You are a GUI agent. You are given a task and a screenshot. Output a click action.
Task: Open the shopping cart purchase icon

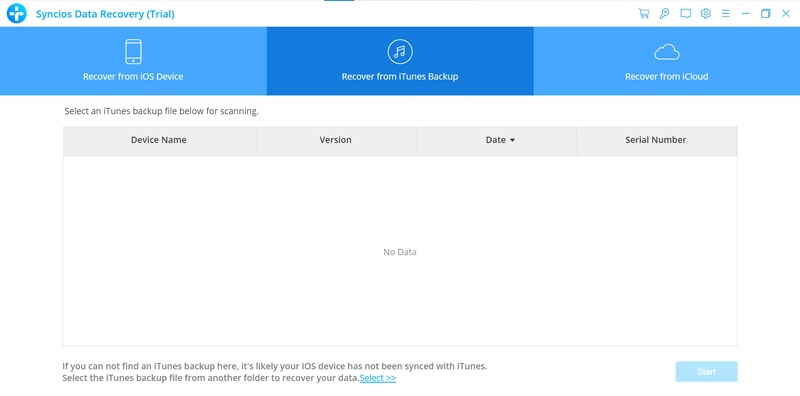(x=644, y=14)
